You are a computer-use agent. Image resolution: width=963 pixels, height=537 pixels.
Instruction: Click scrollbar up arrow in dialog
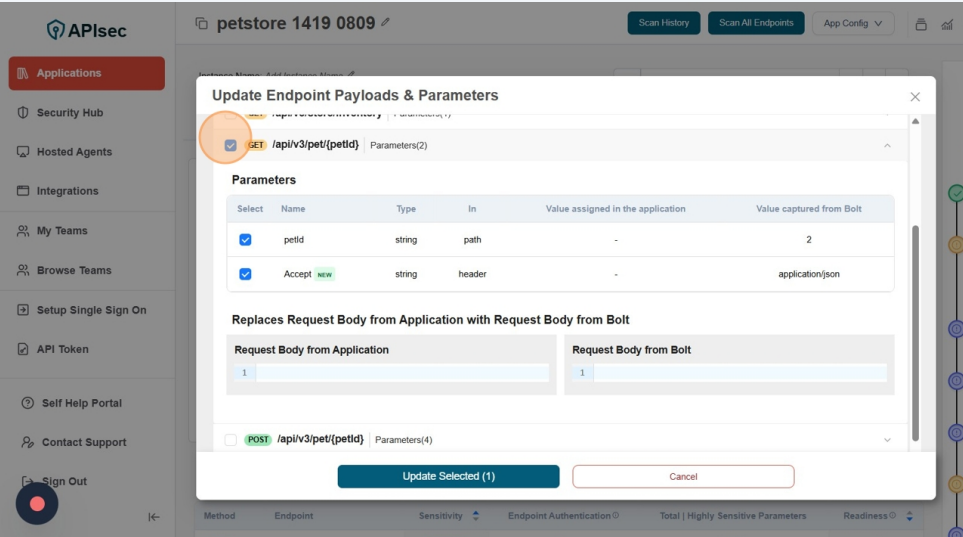click(x=915, y=121)
